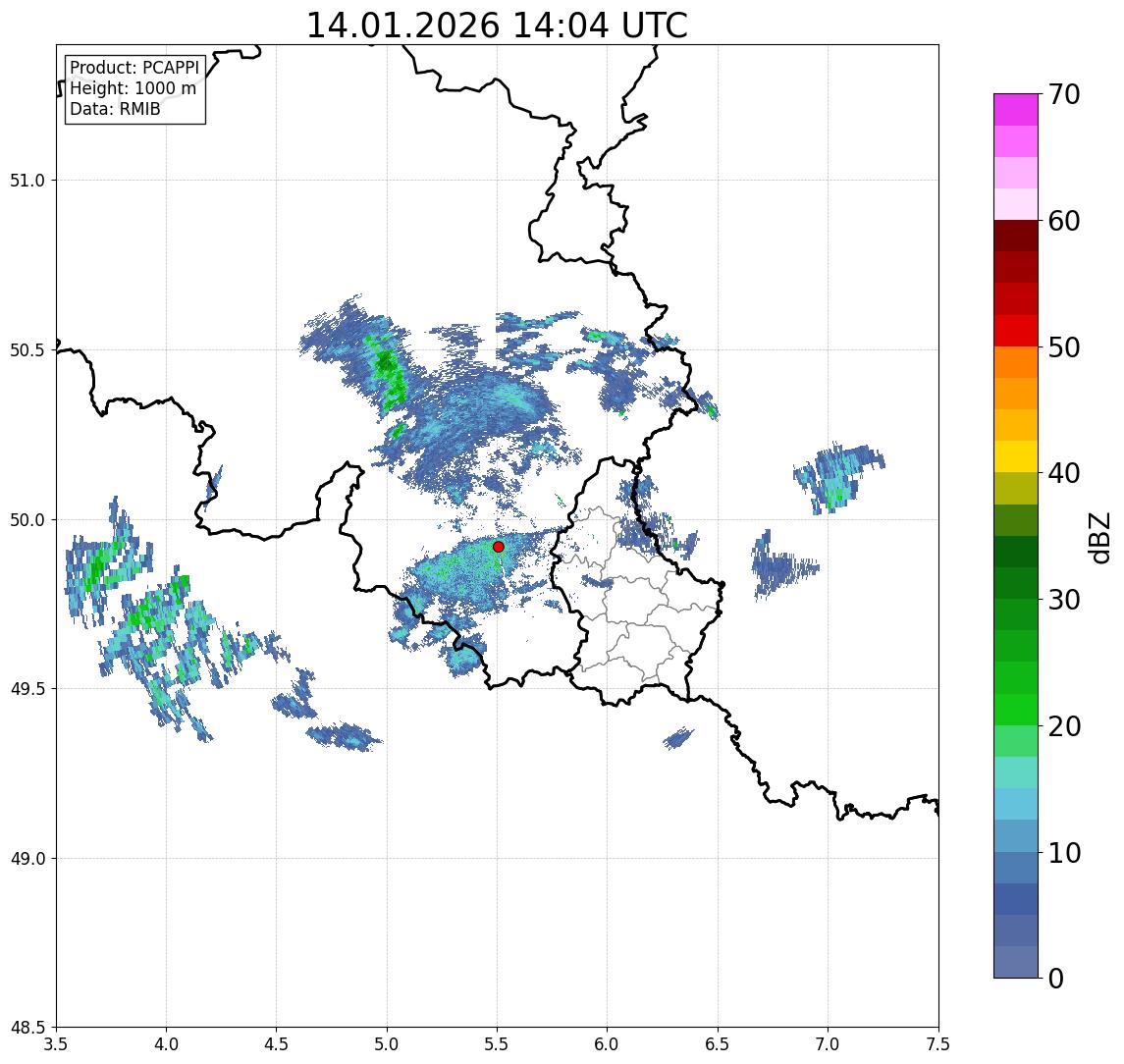Pick the turquoise colorbar segment near 16 dBZ
Screen dimensions: 1124x1064
(x=1016, y=772)
